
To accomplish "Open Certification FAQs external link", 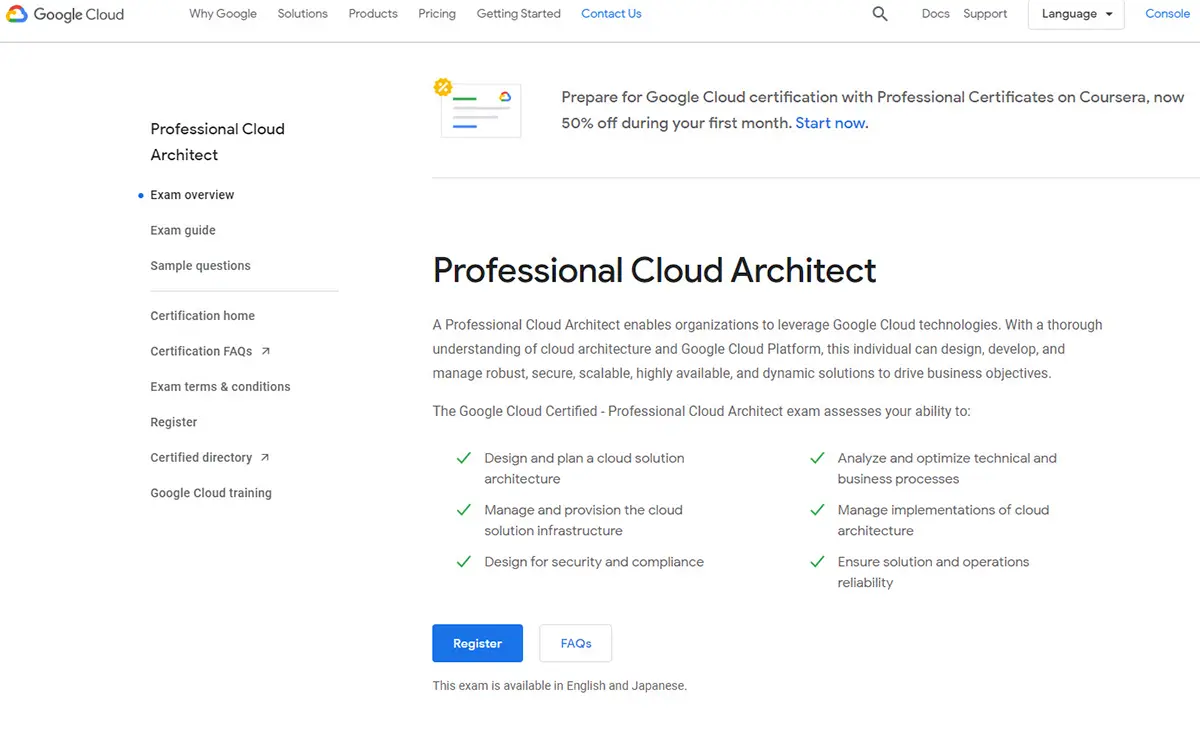I will tap(210, 351).
